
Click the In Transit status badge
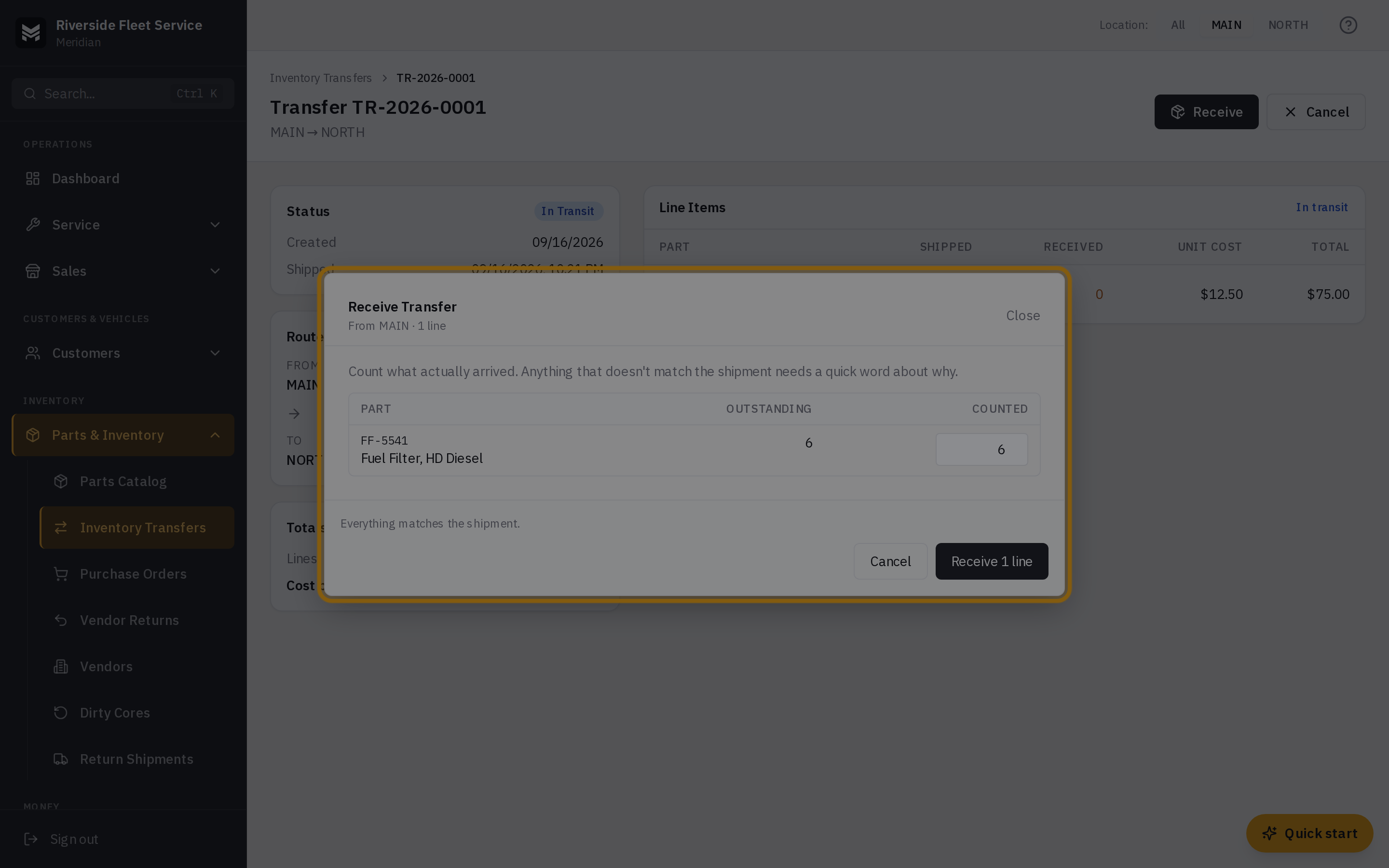[x=568, y=211]
